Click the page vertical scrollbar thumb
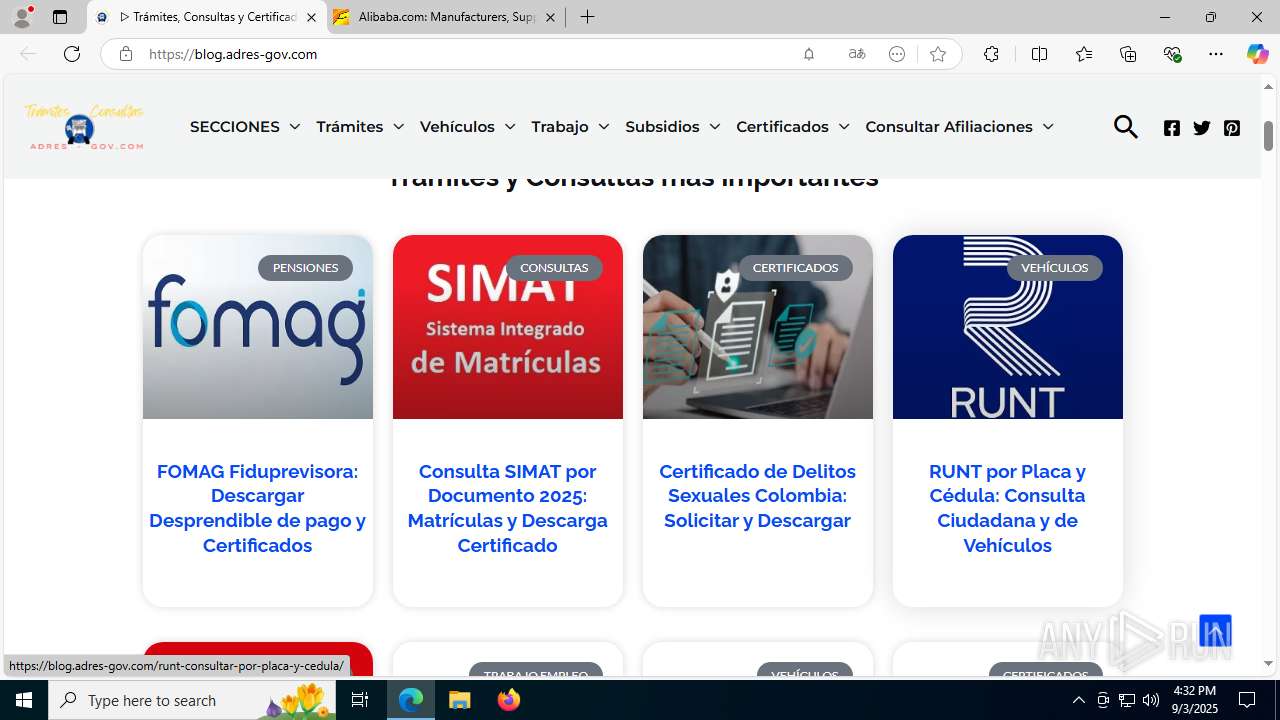 [1268, 134]
